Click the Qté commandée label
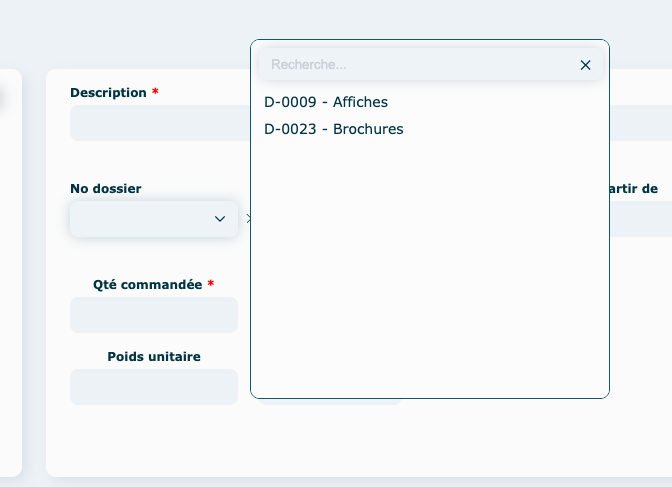Image resolution: width=672 pixels, height=487 pixels. [148, 285]
